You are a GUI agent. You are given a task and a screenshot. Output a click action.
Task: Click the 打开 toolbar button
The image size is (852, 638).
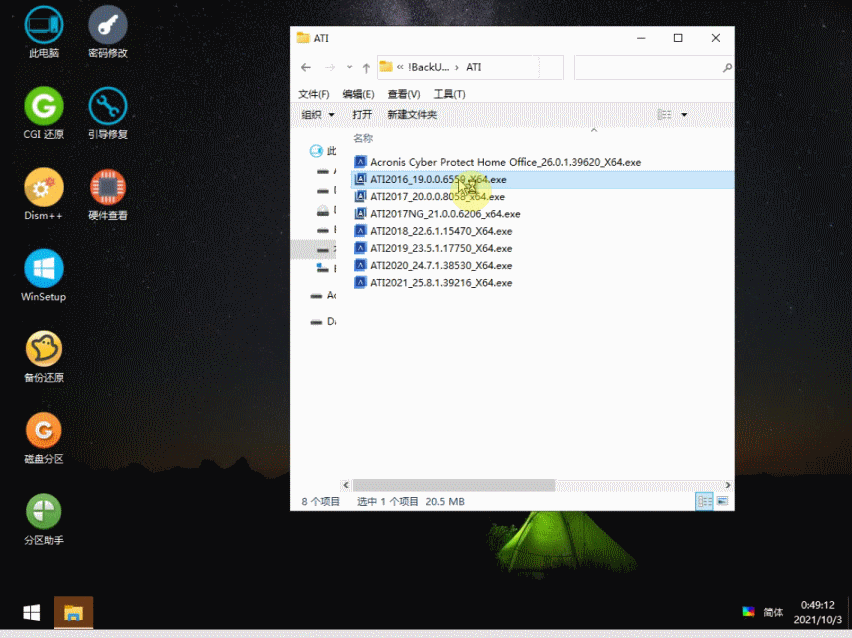click(x=362, y=115)
